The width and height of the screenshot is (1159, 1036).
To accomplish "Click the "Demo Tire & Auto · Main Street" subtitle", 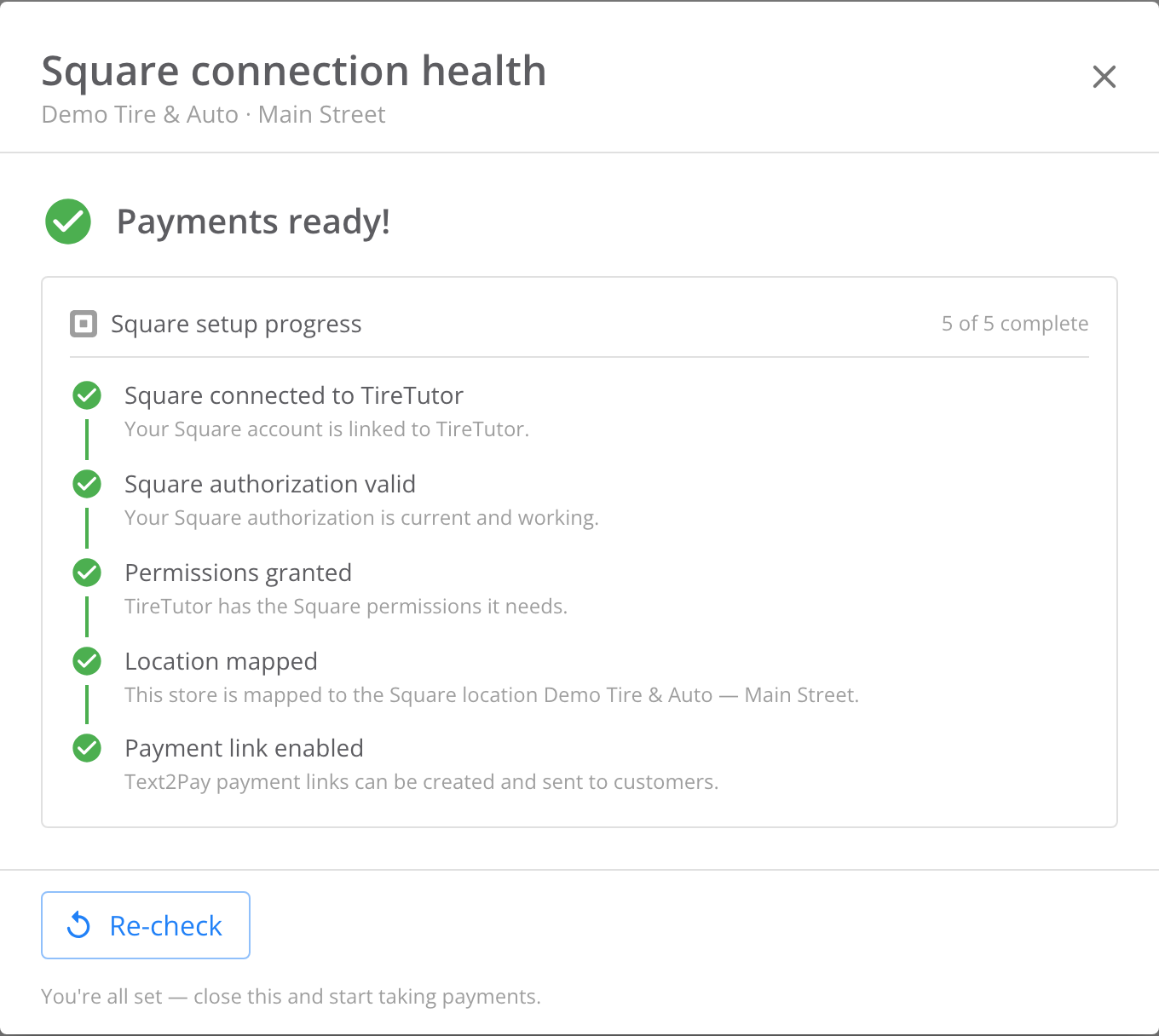I will point(213,114).
